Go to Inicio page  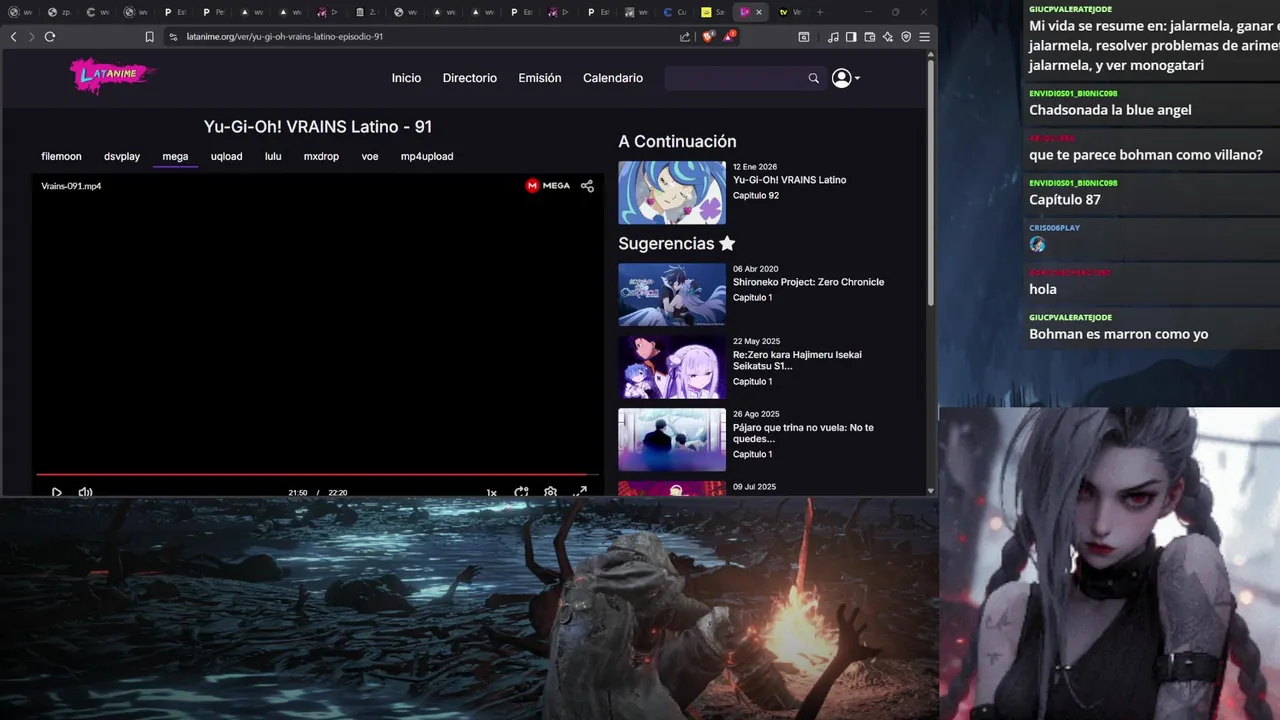406,78
